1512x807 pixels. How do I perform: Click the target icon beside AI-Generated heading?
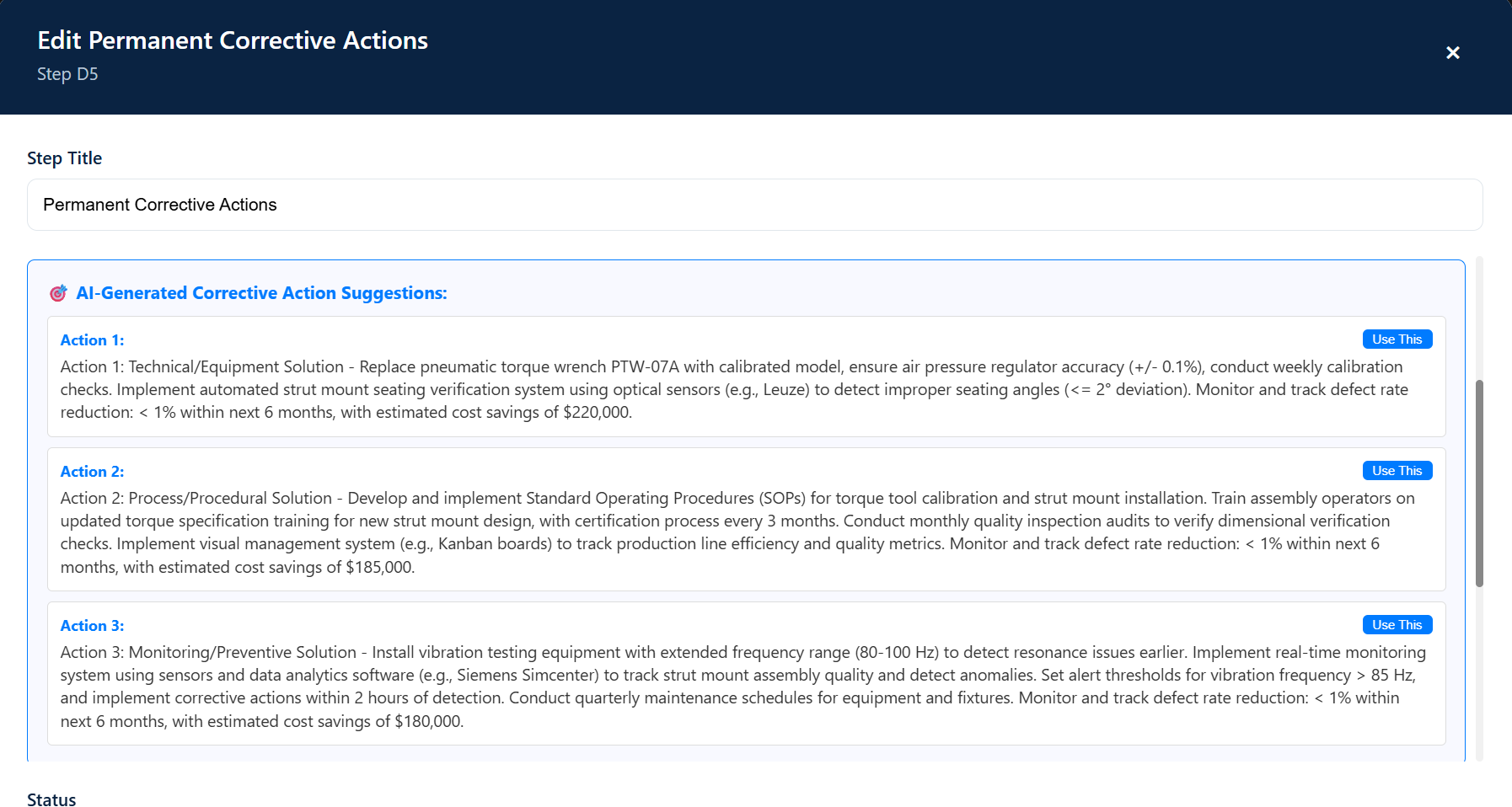[58, 293]
